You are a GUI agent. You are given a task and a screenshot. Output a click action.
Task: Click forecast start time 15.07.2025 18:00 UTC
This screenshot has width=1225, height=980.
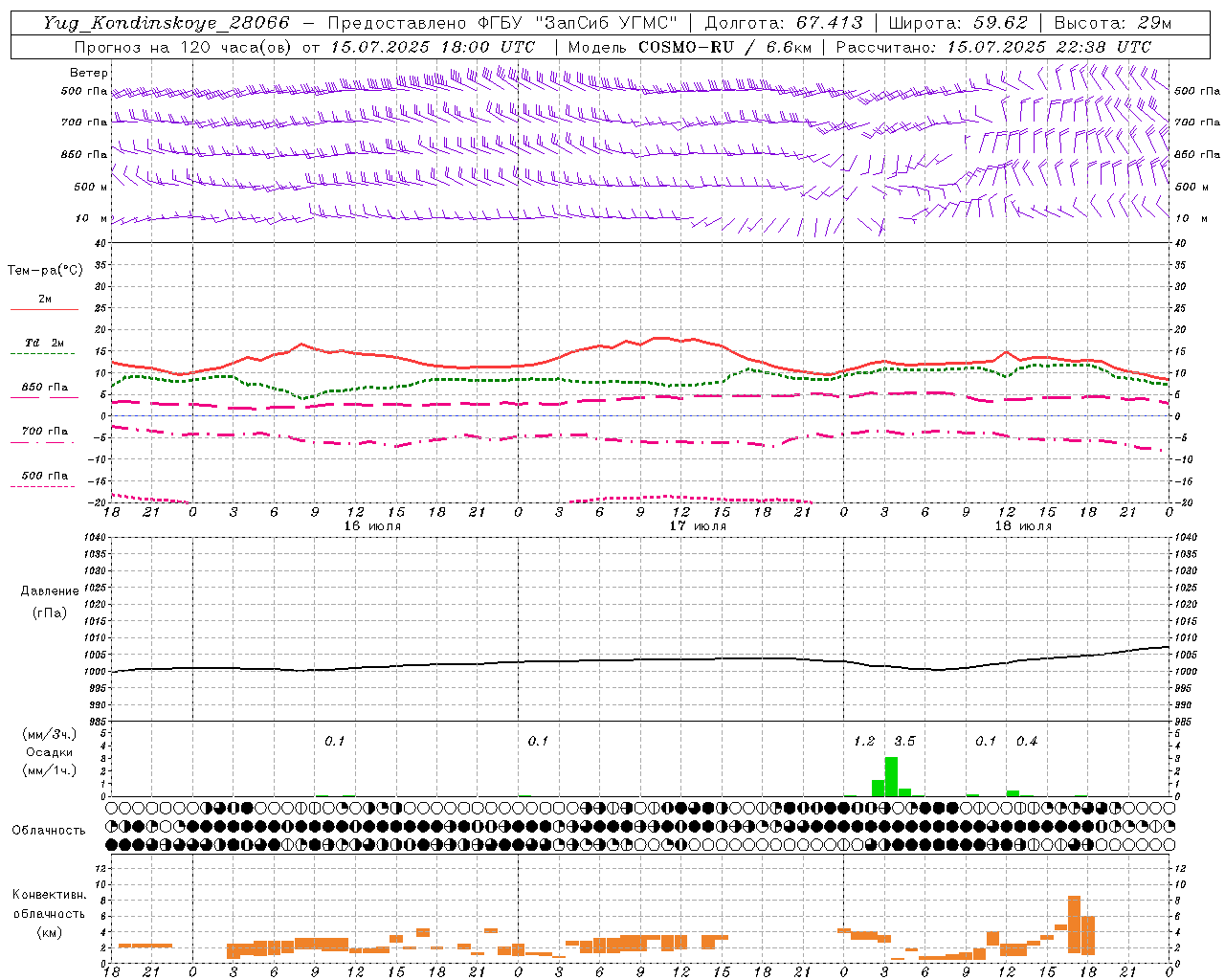pos(433,47)
